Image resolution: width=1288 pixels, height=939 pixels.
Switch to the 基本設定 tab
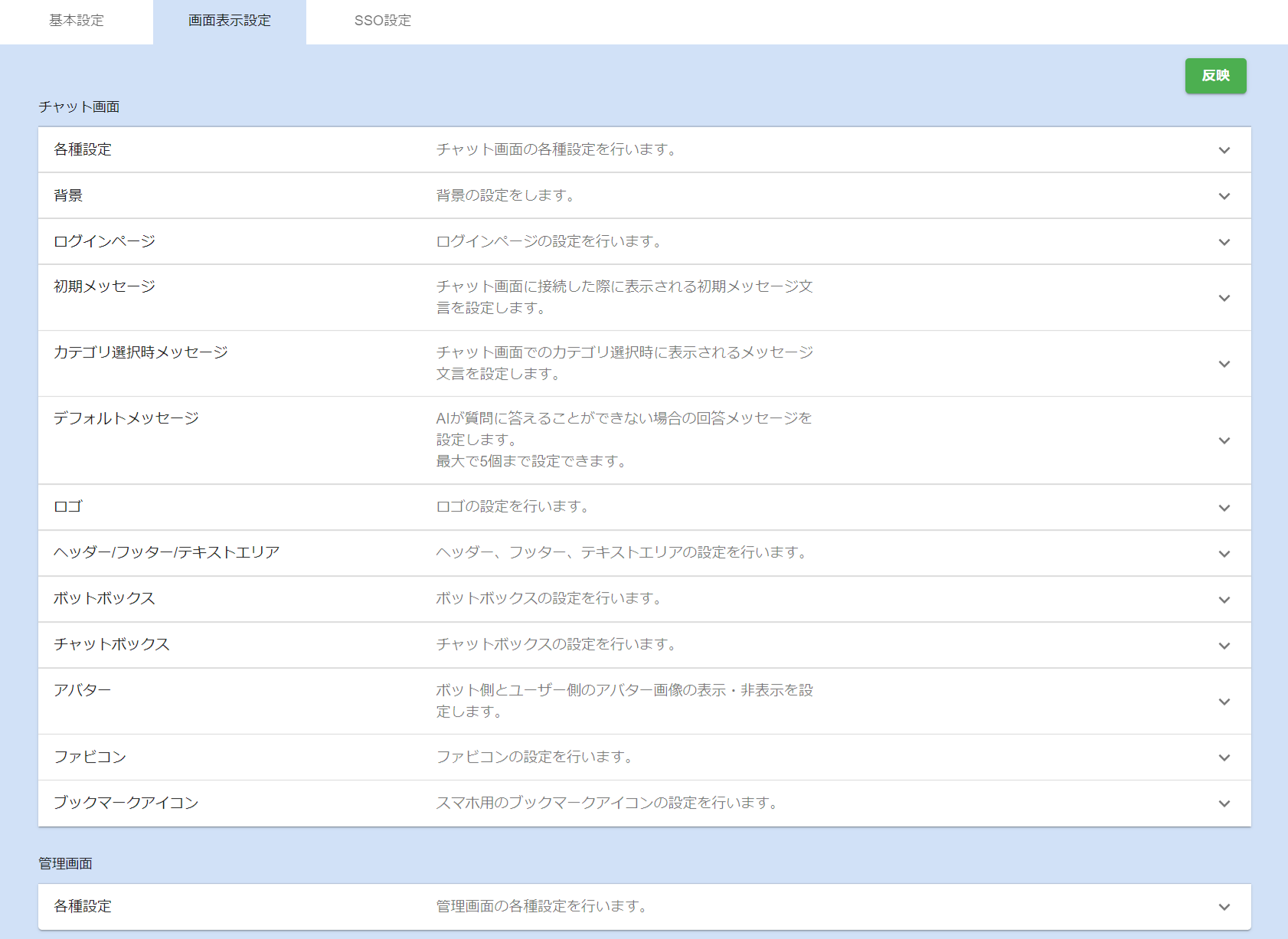click(x=77, y=21)
